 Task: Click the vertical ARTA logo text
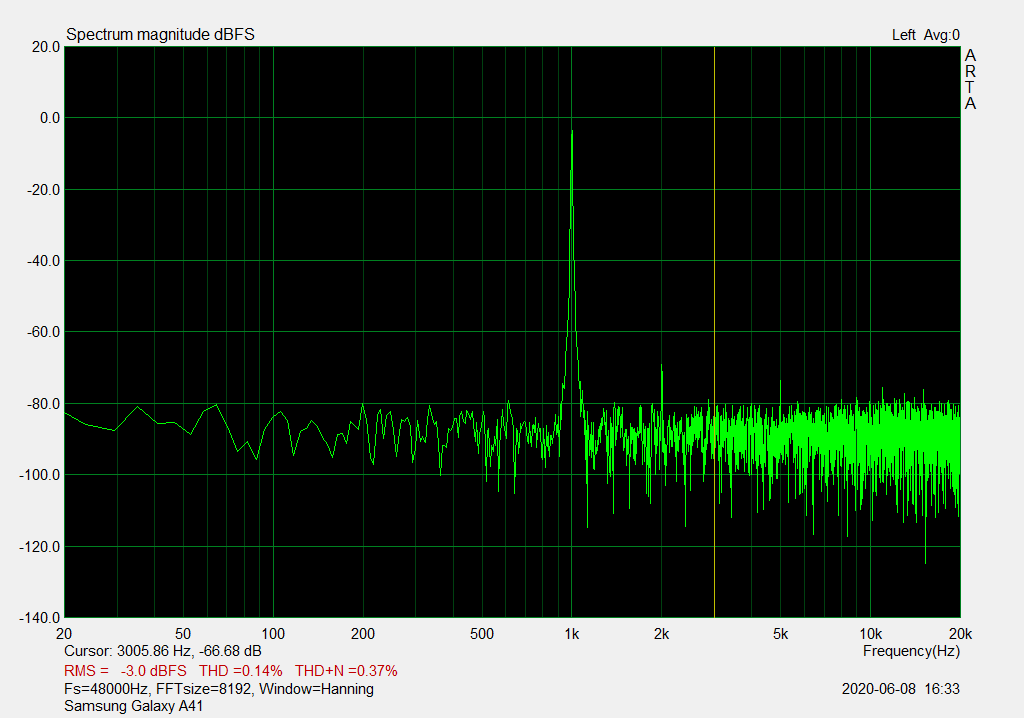[x=970, y=80]
